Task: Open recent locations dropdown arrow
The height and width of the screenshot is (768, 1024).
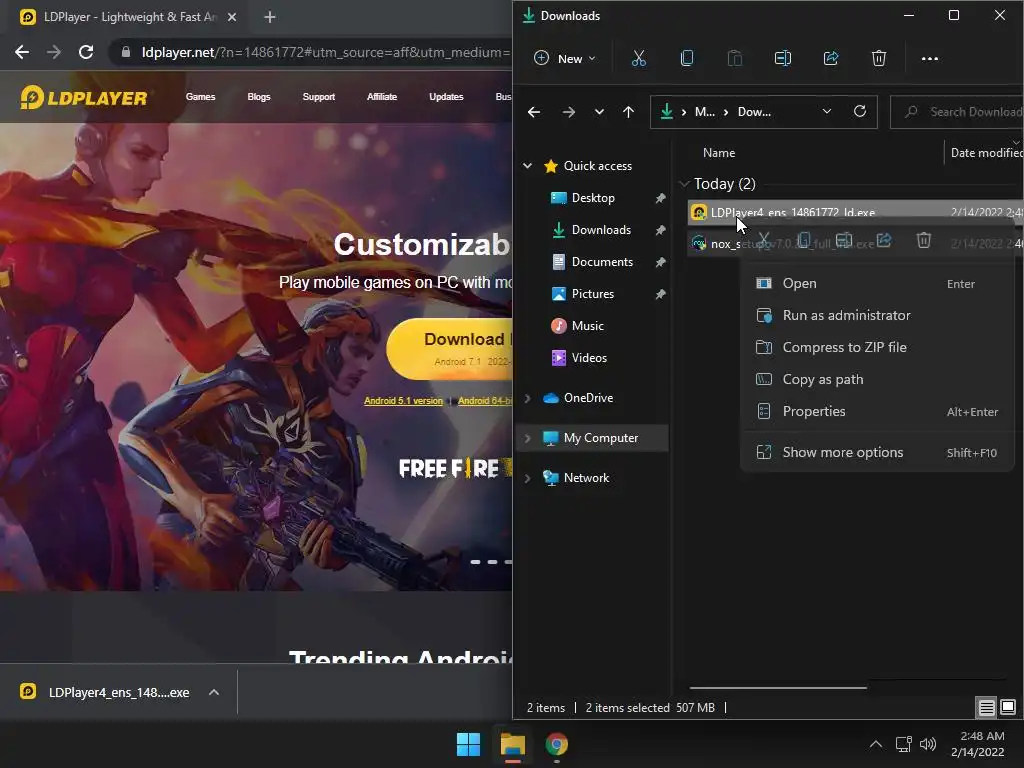Action: click(x=599, y=112)
